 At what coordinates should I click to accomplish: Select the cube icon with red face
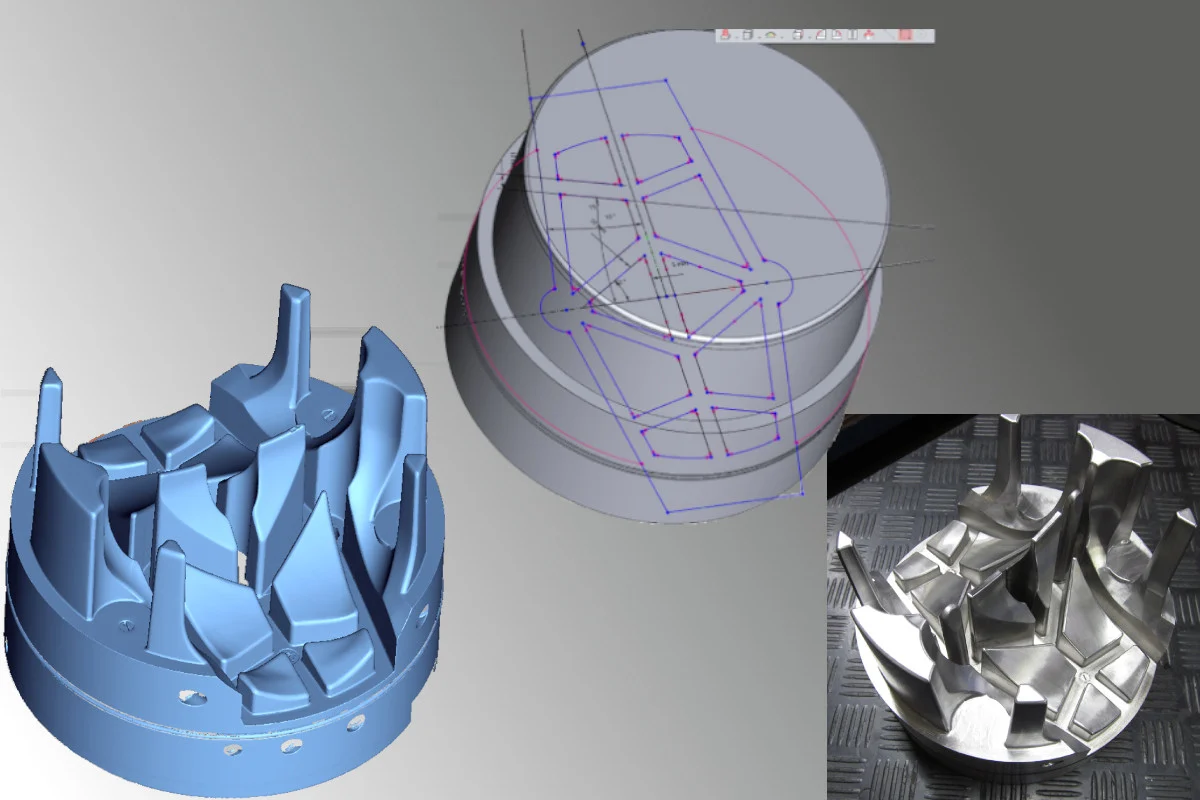(x=797, y=35)
